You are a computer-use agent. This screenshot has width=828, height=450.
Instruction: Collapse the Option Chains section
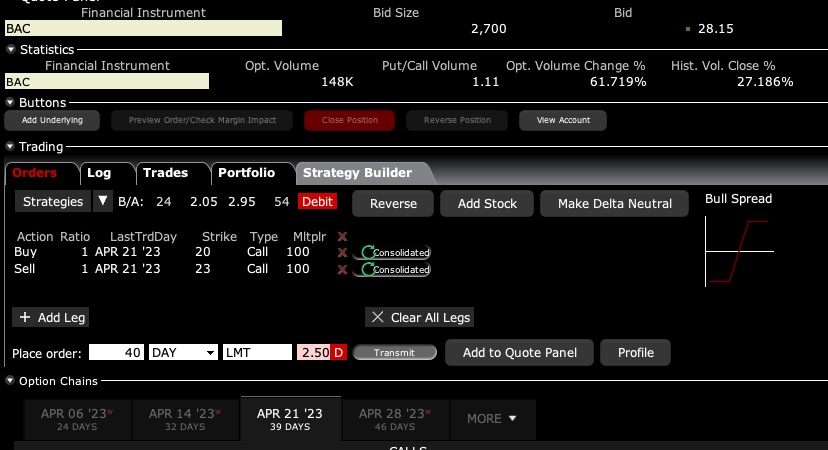(11, 381)
